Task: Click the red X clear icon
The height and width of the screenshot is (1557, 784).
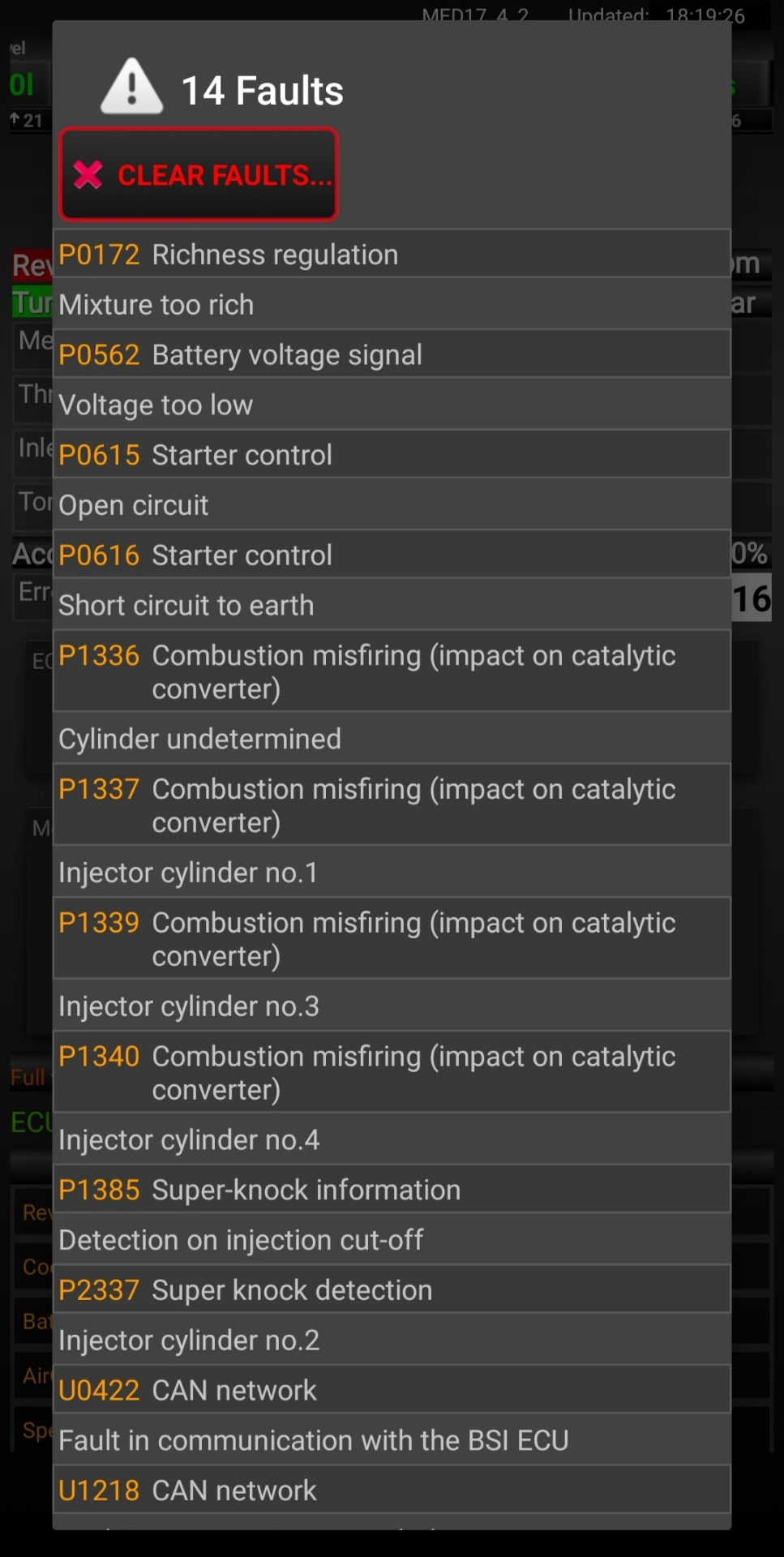Action: coord(88,174)
